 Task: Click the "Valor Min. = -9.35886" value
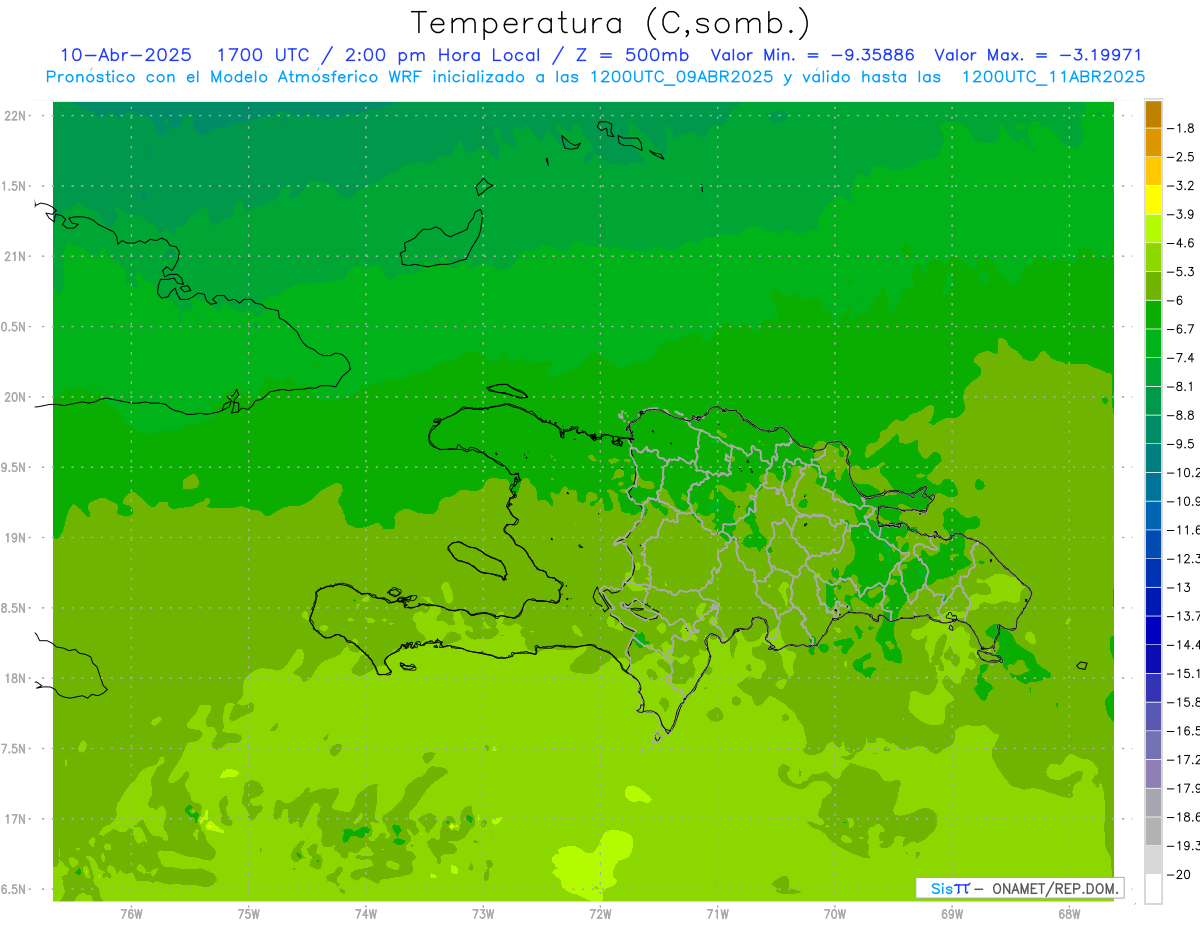pyautogui.click(x=812, y=55)
